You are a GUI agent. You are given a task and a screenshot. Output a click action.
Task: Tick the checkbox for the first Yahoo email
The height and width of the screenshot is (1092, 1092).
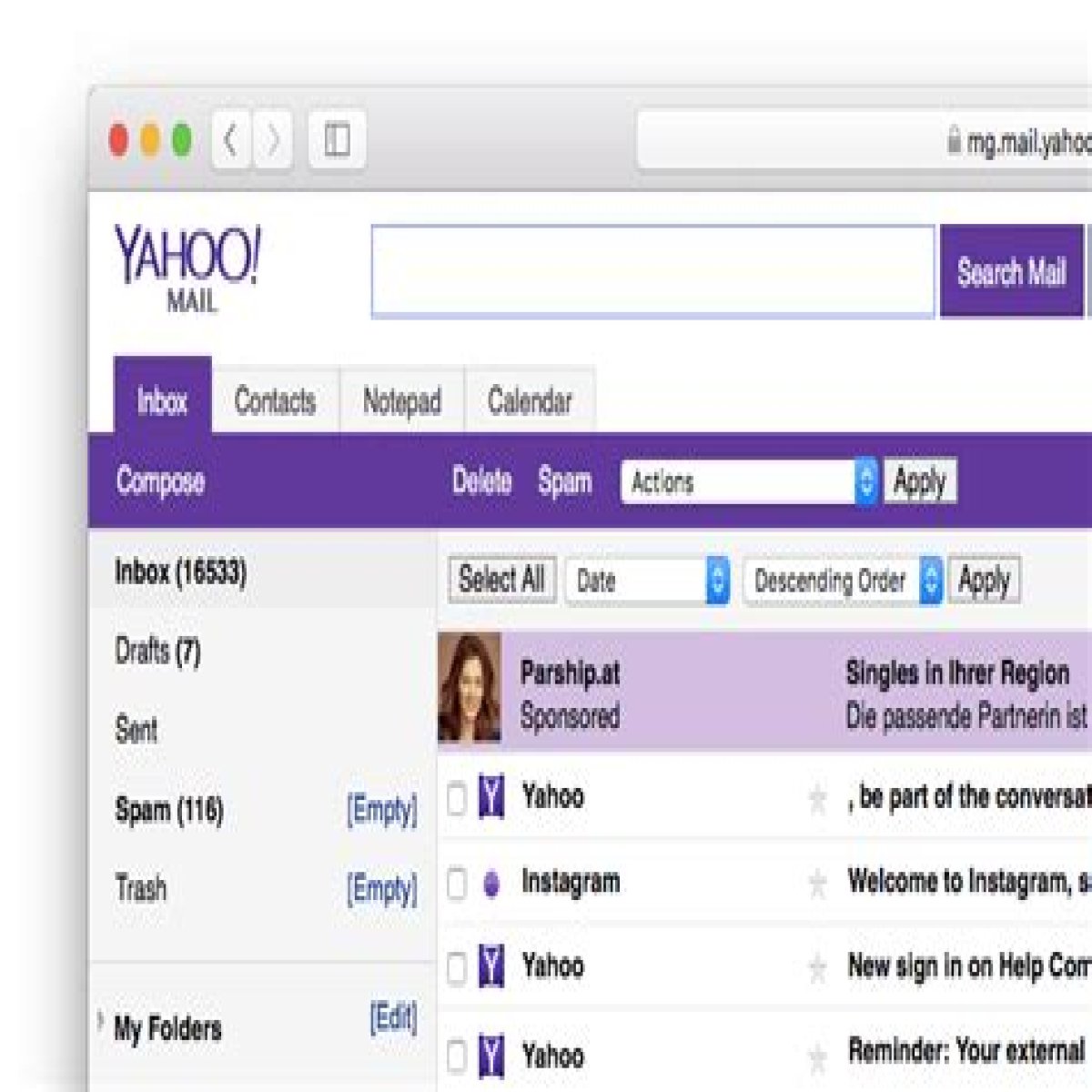(x=457, y=799)
